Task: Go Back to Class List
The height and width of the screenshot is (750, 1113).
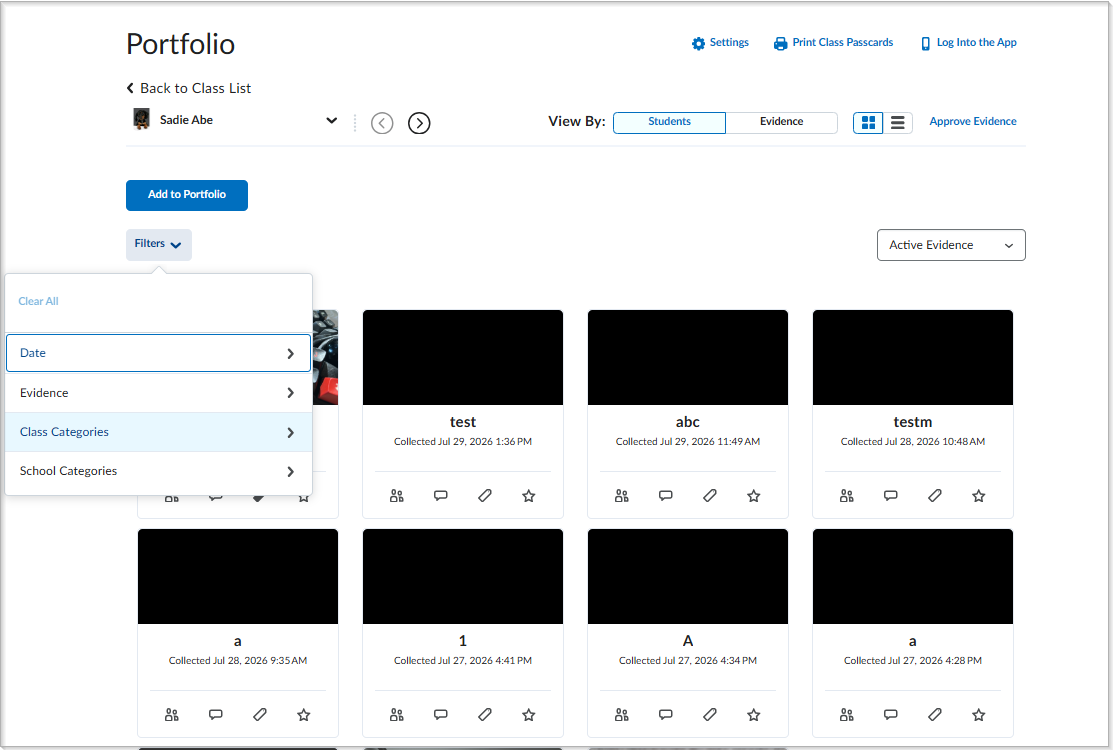Action: (x=189, y=88)
